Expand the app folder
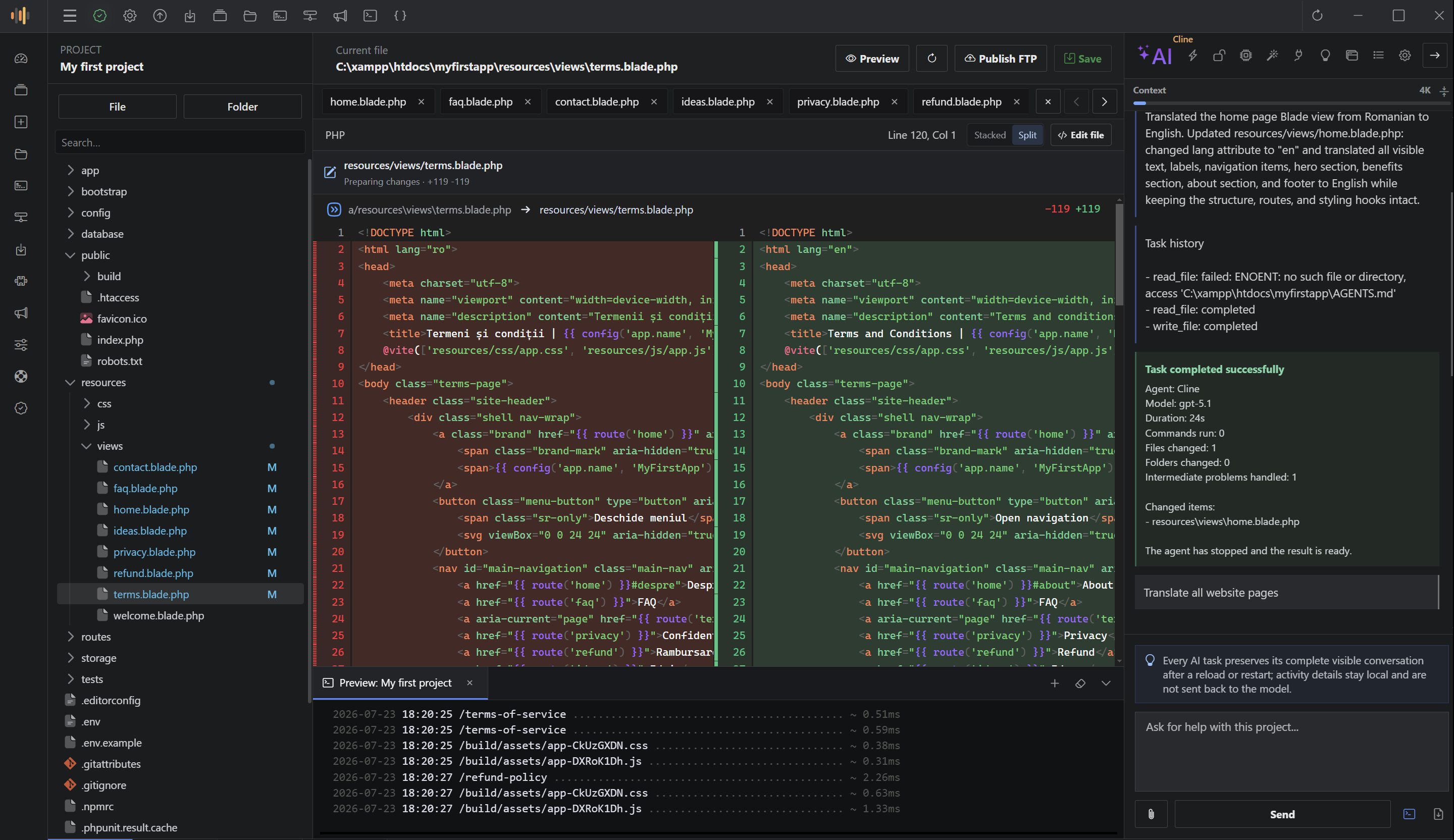 [70, 170]
